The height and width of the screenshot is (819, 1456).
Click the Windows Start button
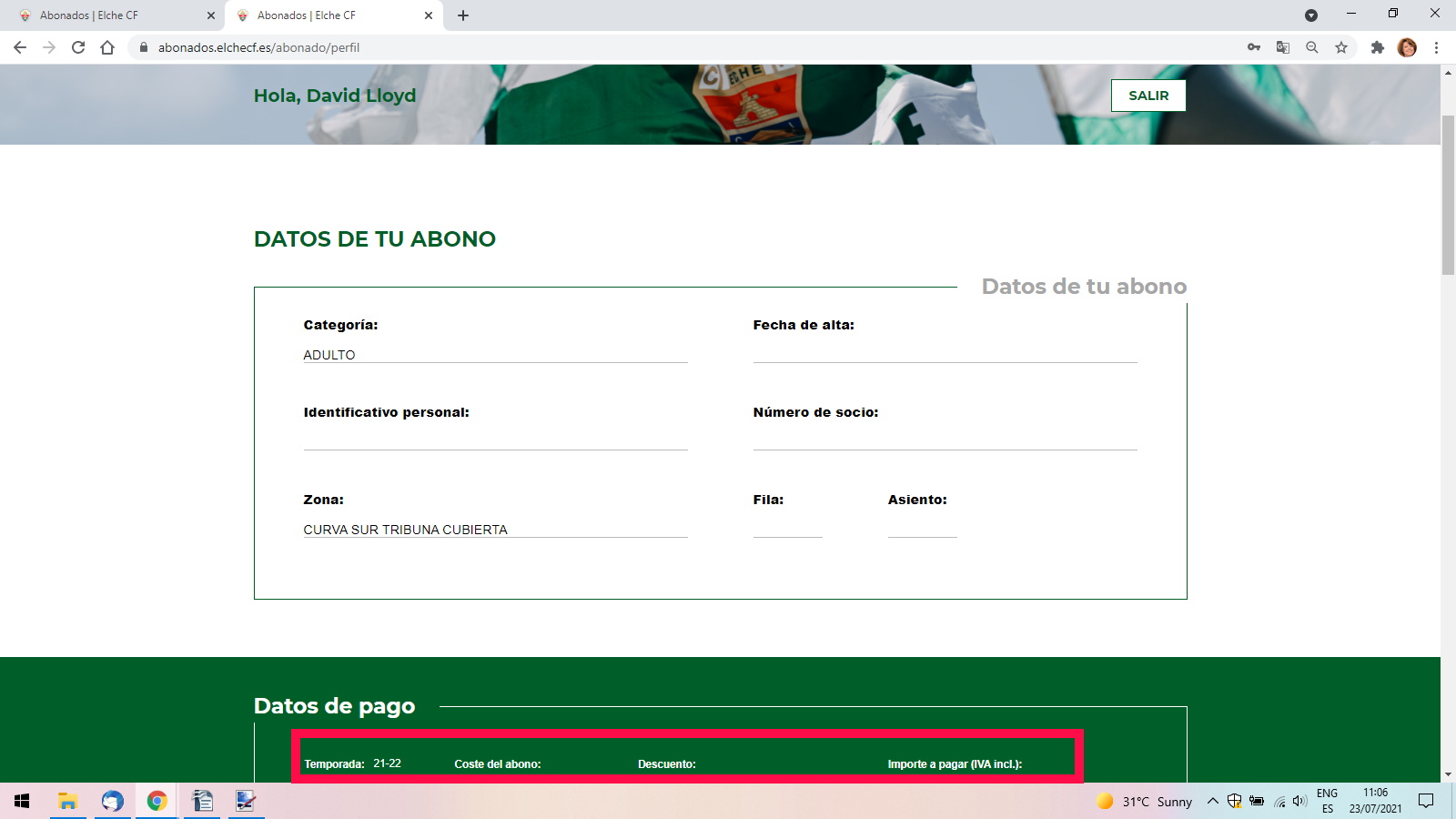click(x=19, y=802)
